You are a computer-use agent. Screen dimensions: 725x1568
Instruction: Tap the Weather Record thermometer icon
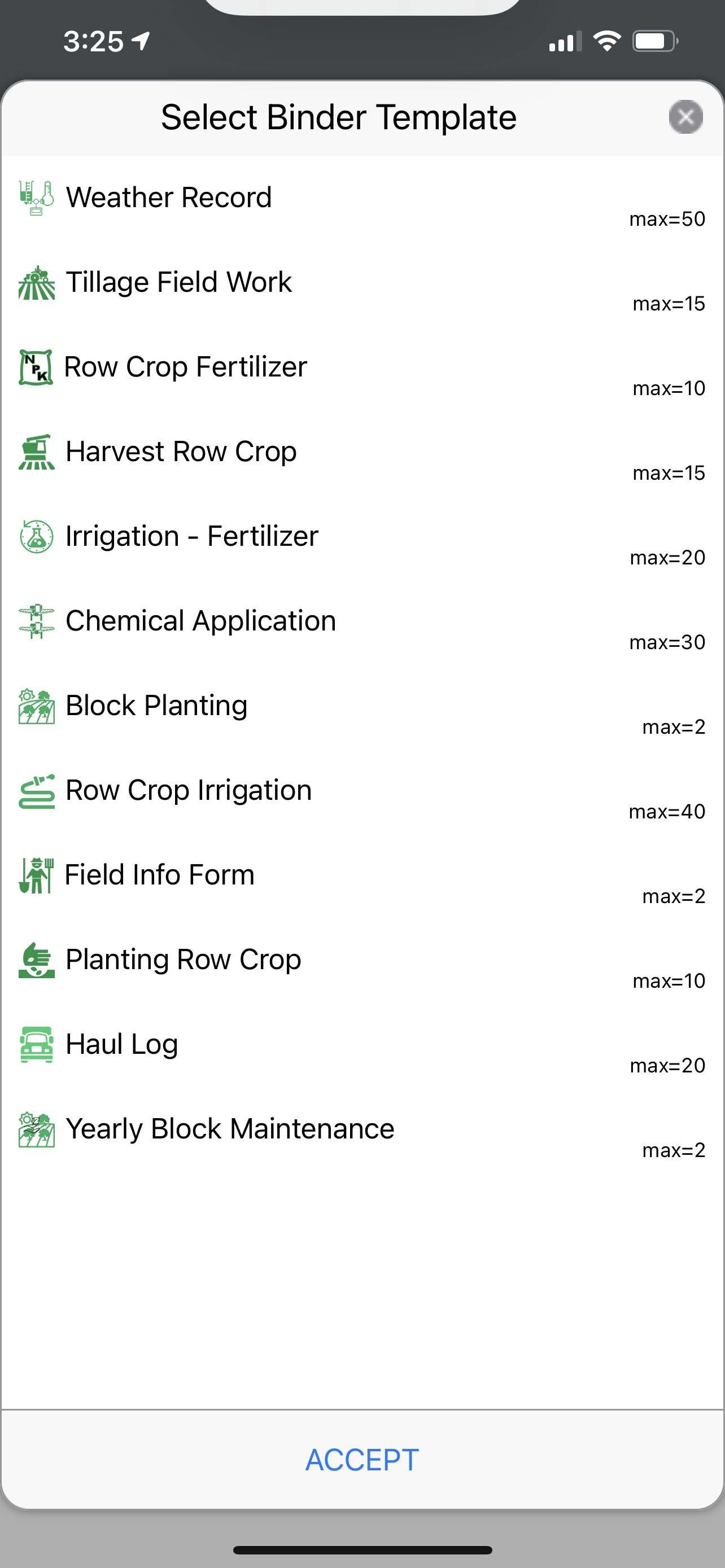pyautogui.click(x=36, y=198)
